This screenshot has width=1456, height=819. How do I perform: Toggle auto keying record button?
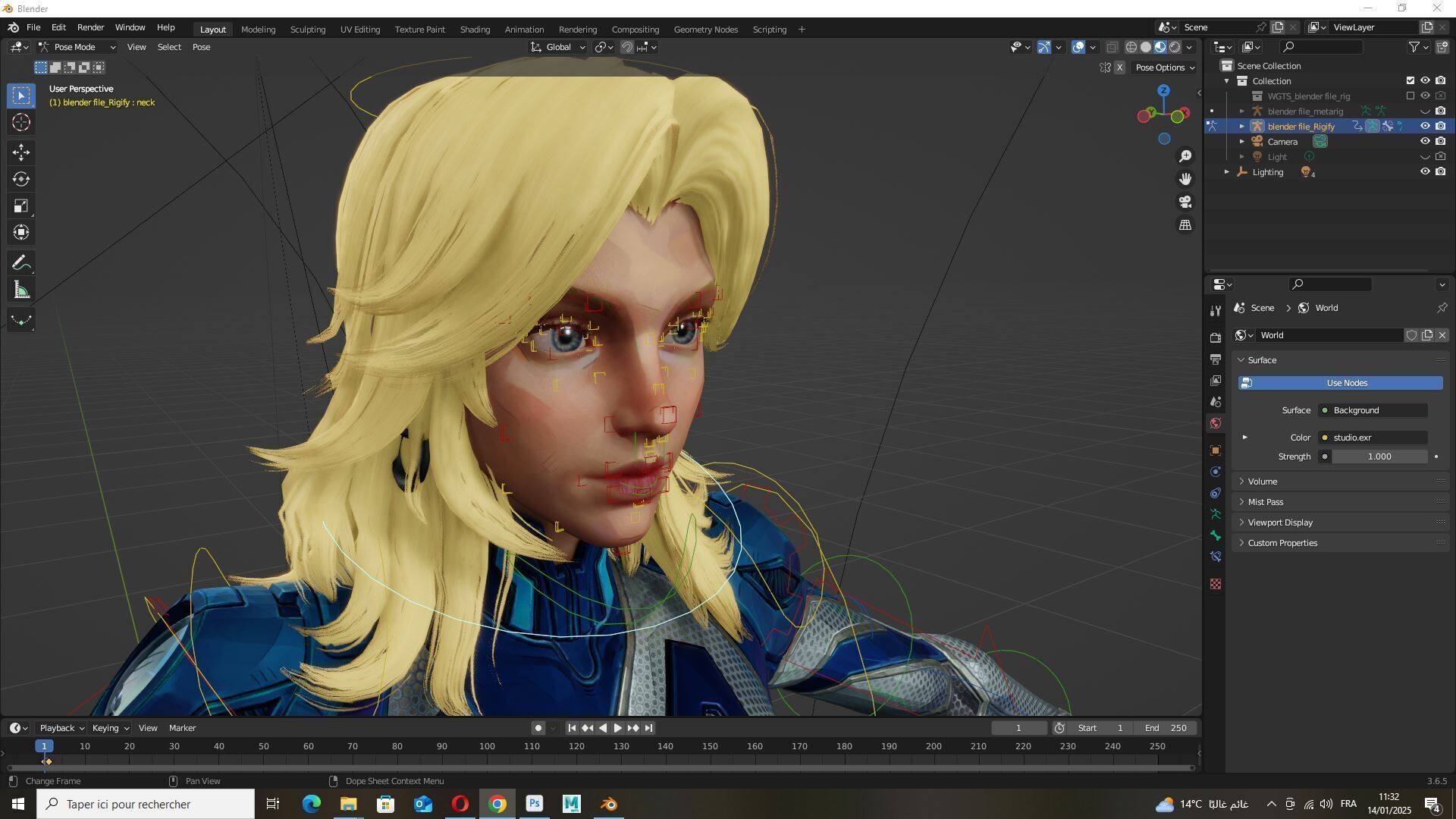(x=538, y=728)
